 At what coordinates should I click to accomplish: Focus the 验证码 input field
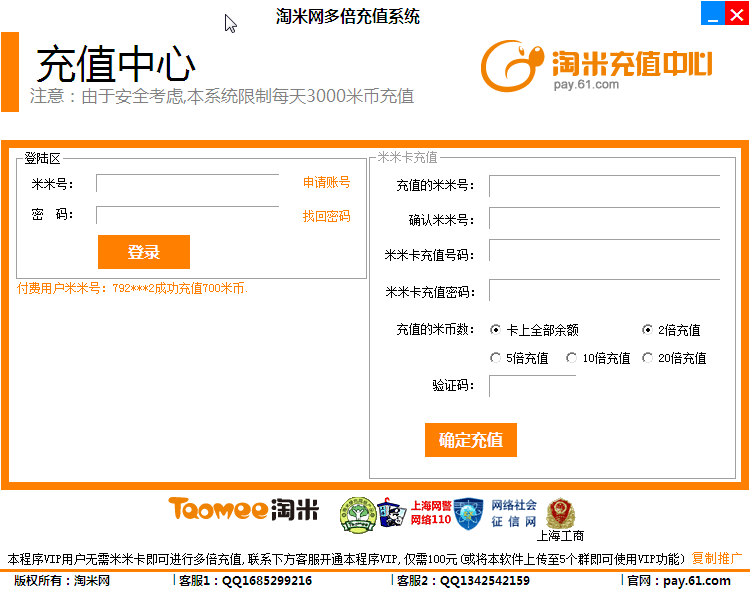pos(532,386)
